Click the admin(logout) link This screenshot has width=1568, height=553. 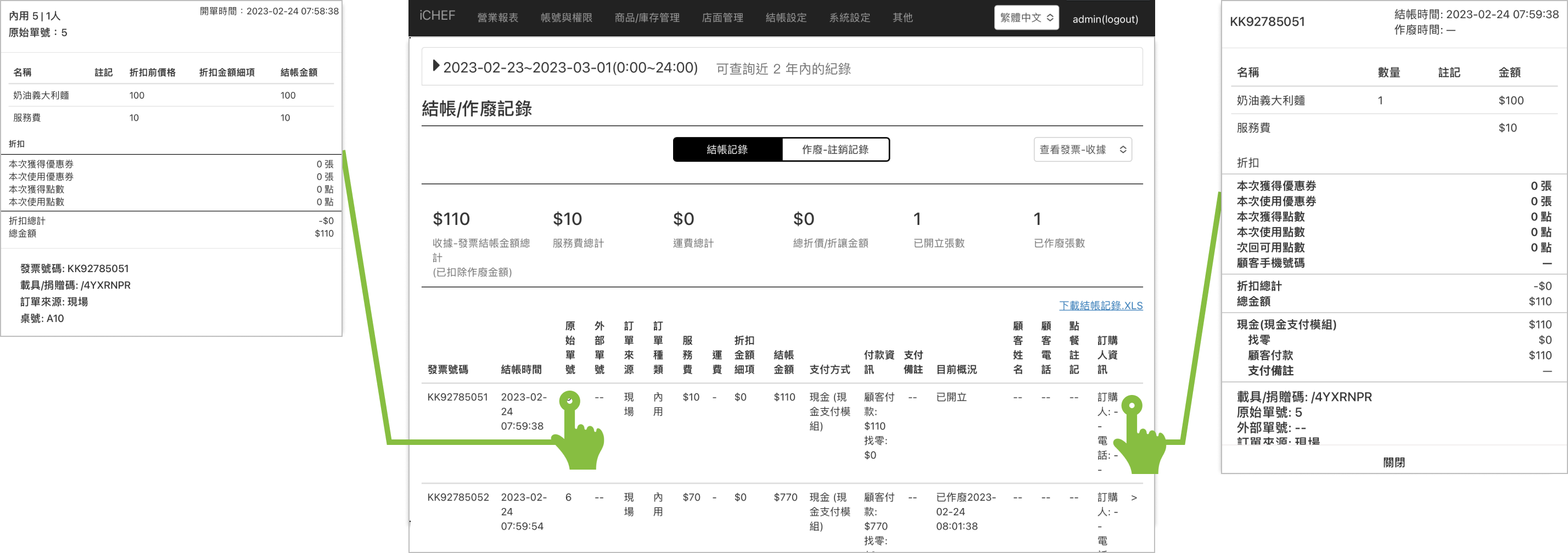(x=1105, y=19)
